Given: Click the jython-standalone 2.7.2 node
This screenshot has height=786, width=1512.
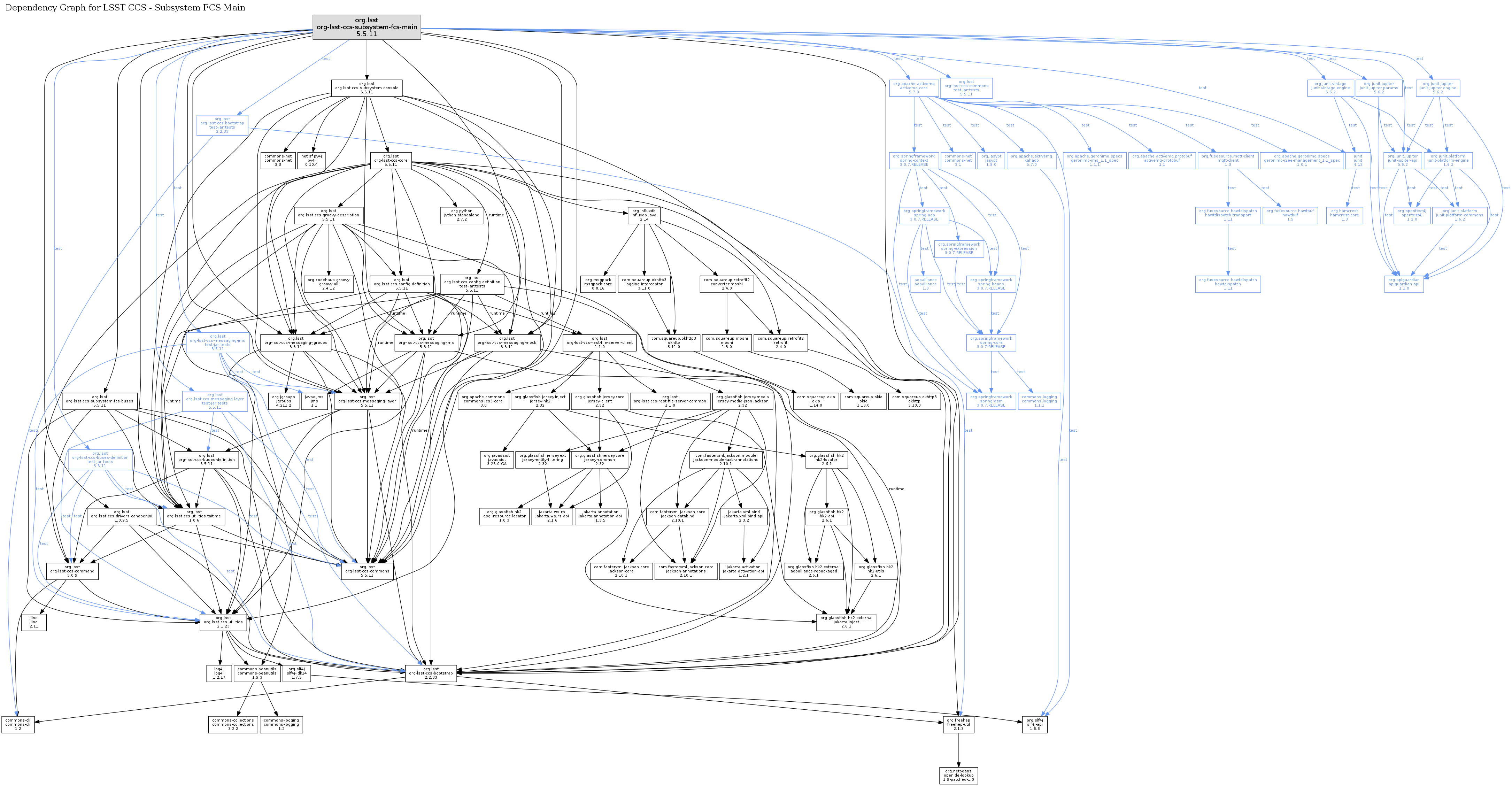Looking at the screenshot, I should coord(461,215).
